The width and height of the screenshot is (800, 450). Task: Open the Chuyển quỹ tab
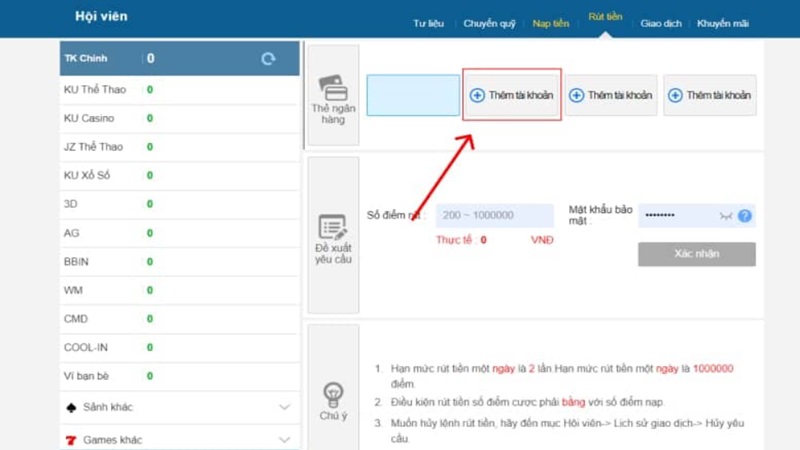(x=489, y=23)
